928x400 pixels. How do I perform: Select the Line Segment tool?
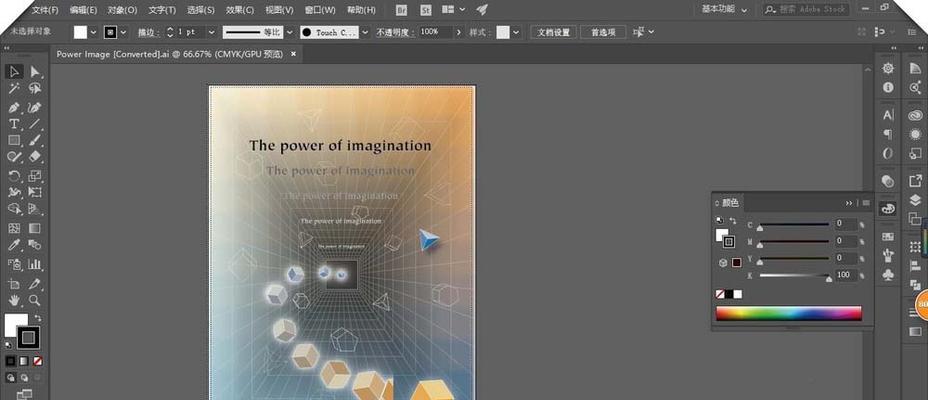34,124
